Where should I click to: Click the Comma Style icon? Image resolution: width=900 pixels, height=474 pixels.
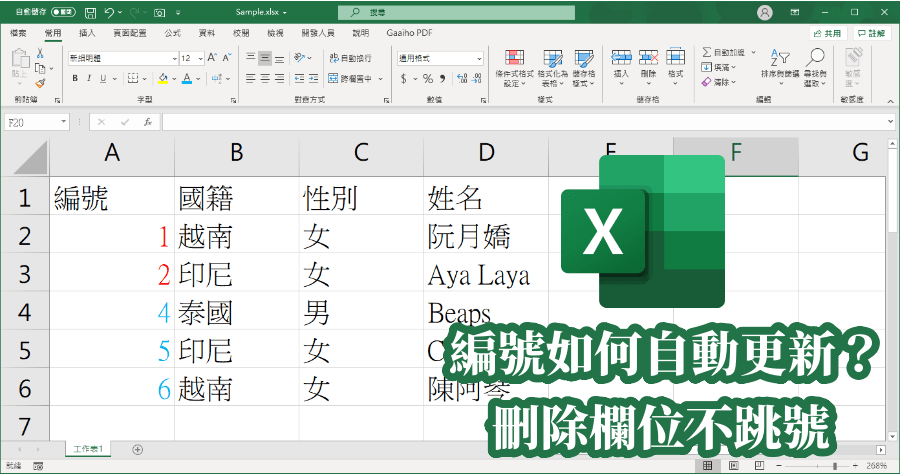443,78
